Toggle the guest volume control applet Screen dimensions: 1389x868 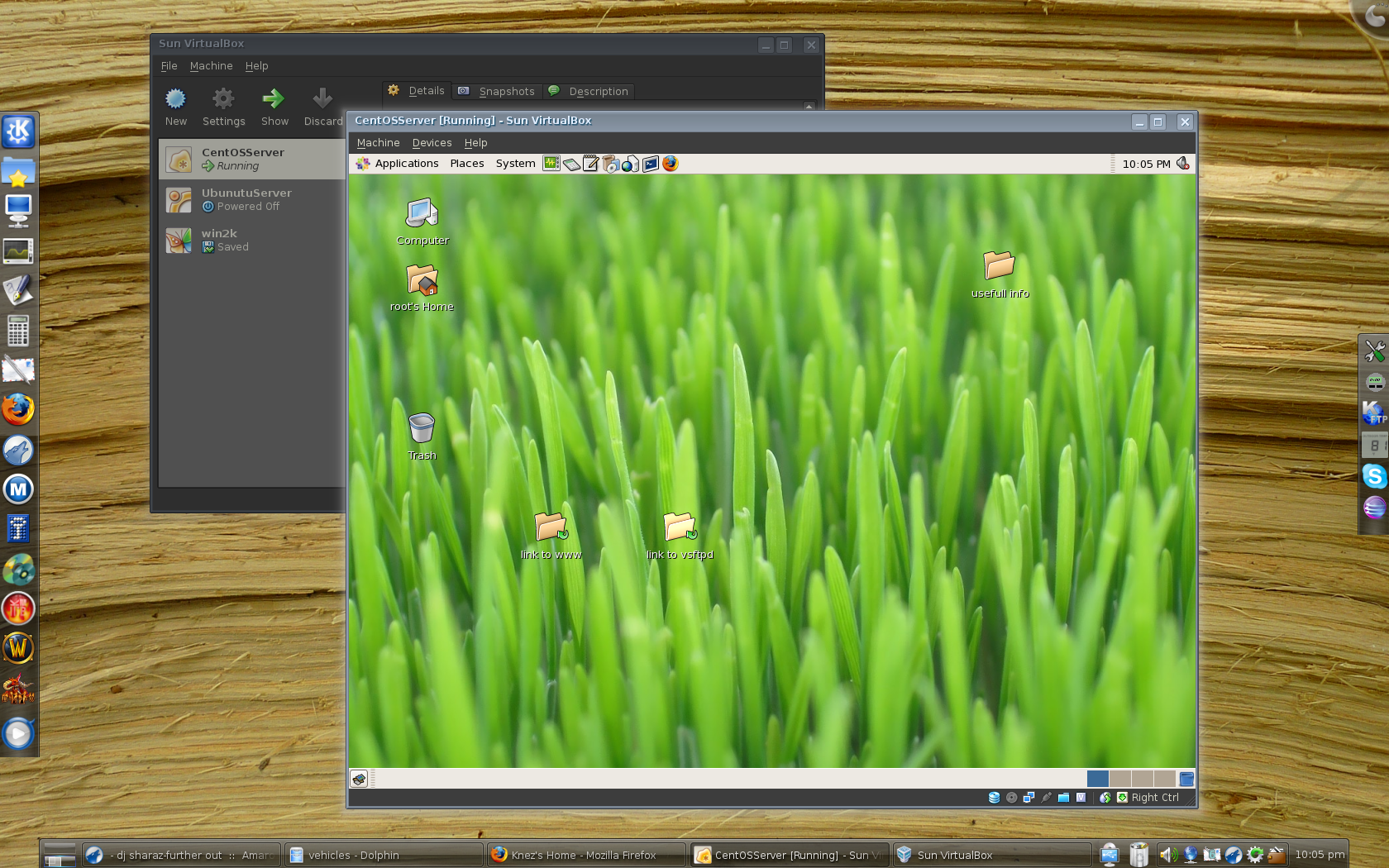click(1183, 164)
